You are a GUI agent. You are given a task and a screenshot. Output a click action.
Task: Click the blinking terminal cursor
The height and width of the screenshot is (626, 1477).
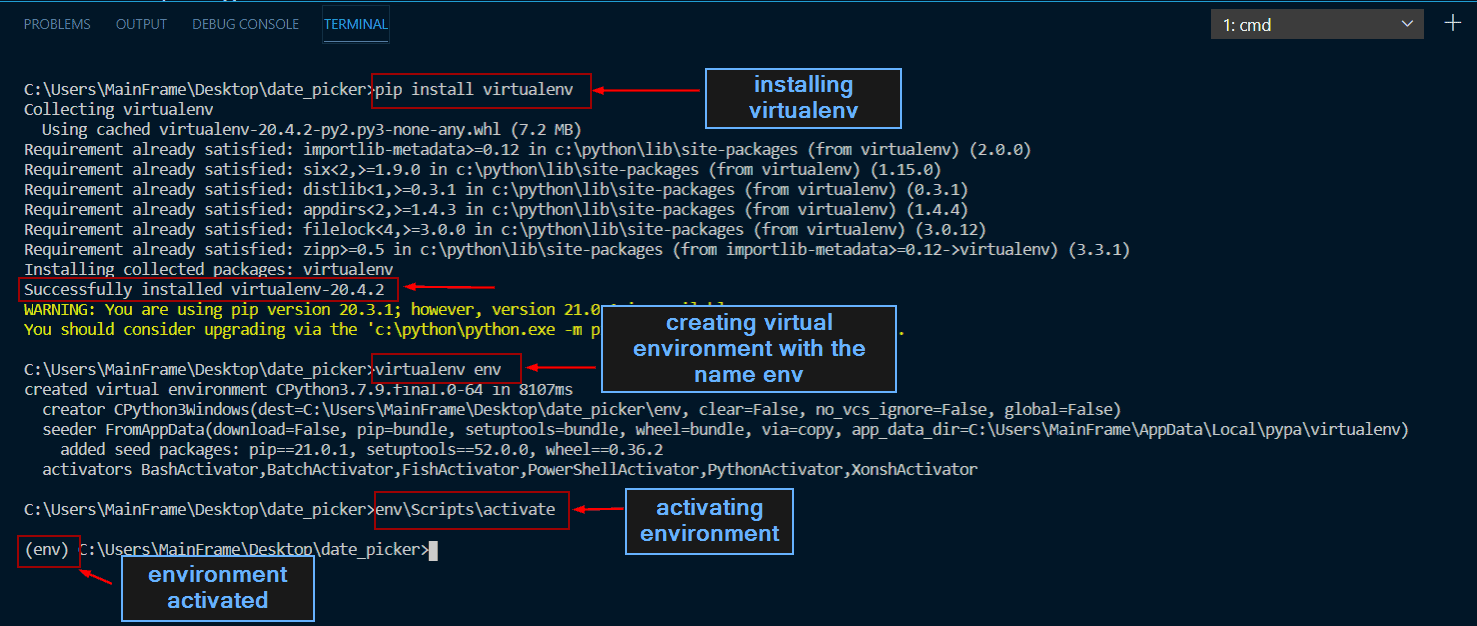tap(432, 550)
